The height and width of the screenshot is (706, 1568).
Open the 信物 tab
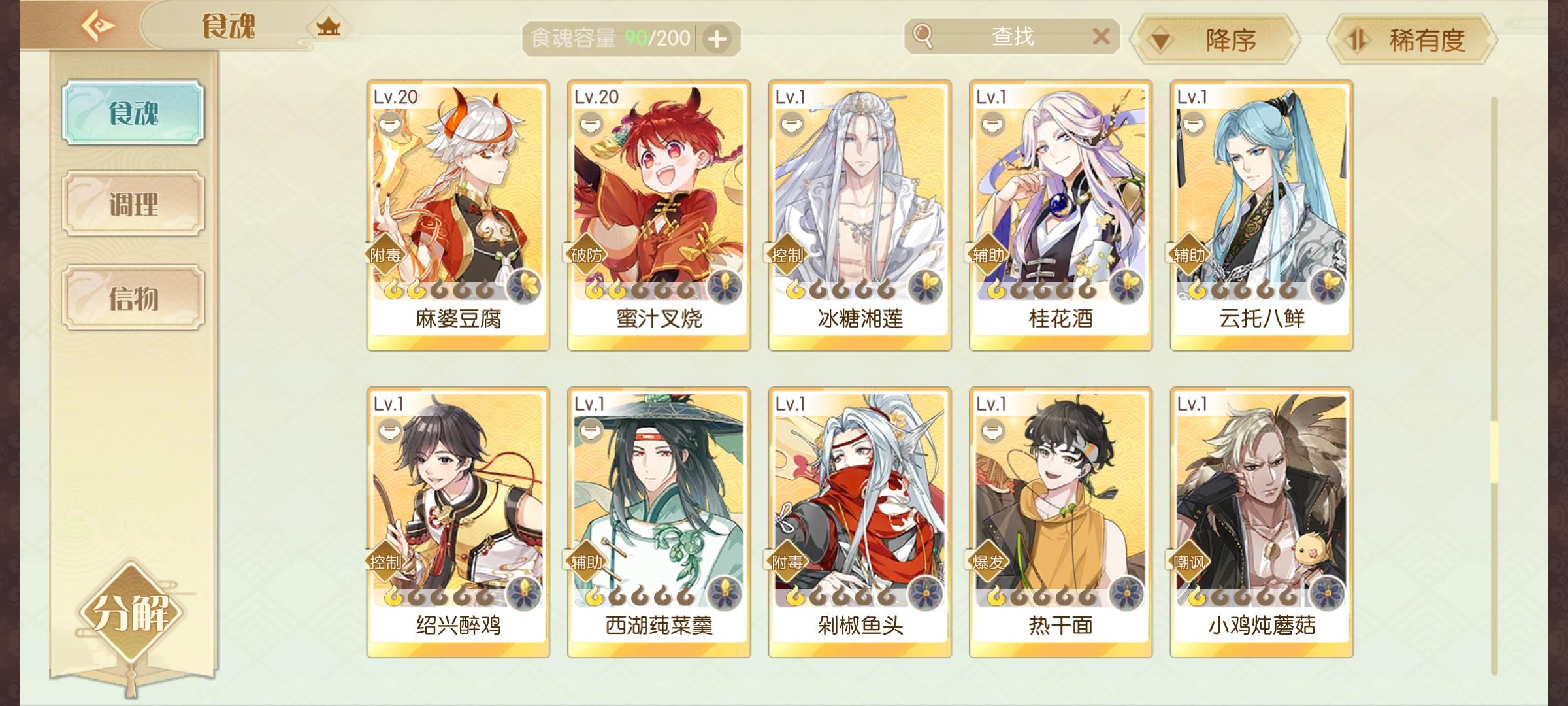click(x=133, y=297)
